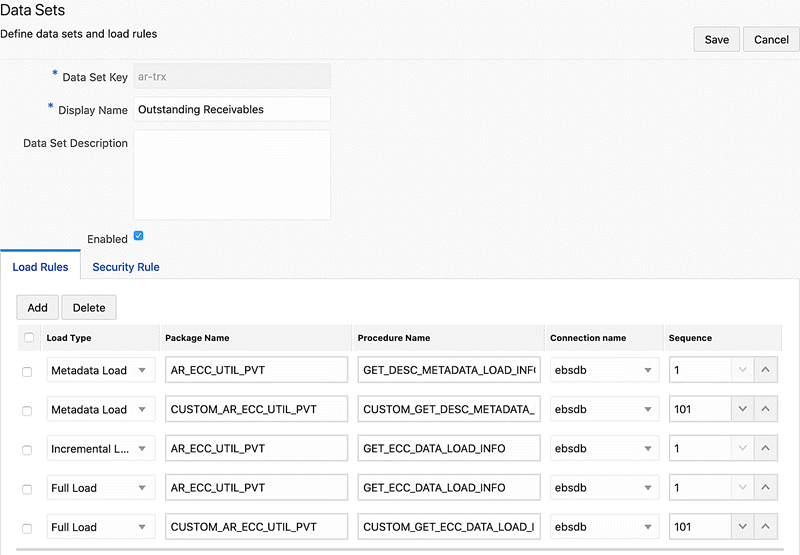Image resolution: width=800 pixels, height=555 pixels.
Task: Click into the Data Set Description box
Action: (x=232, y=174)
